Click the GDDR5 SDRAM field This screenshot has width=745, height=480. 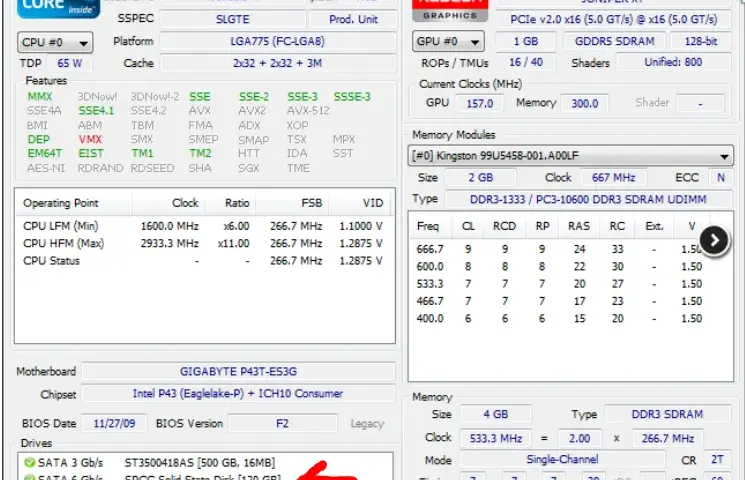coord(614,41)
